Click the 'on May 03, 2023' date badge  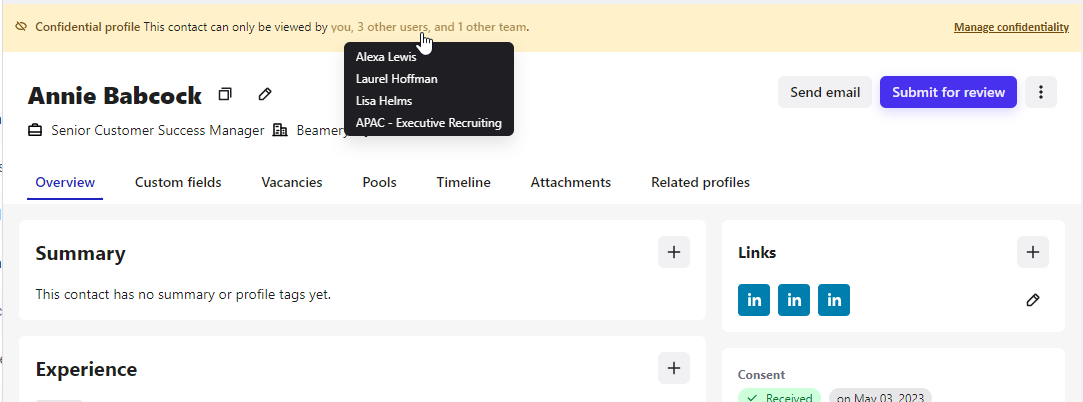coord(880,396)
